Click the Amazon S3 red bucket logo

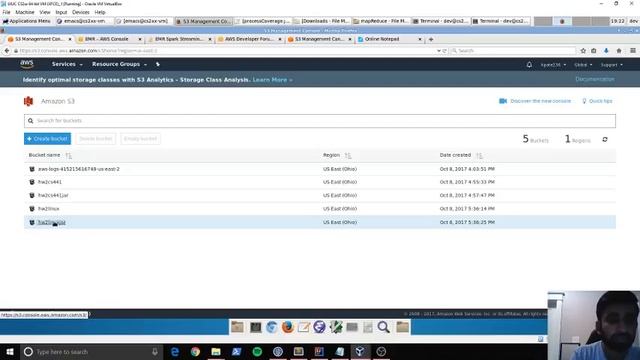point(28,101)
